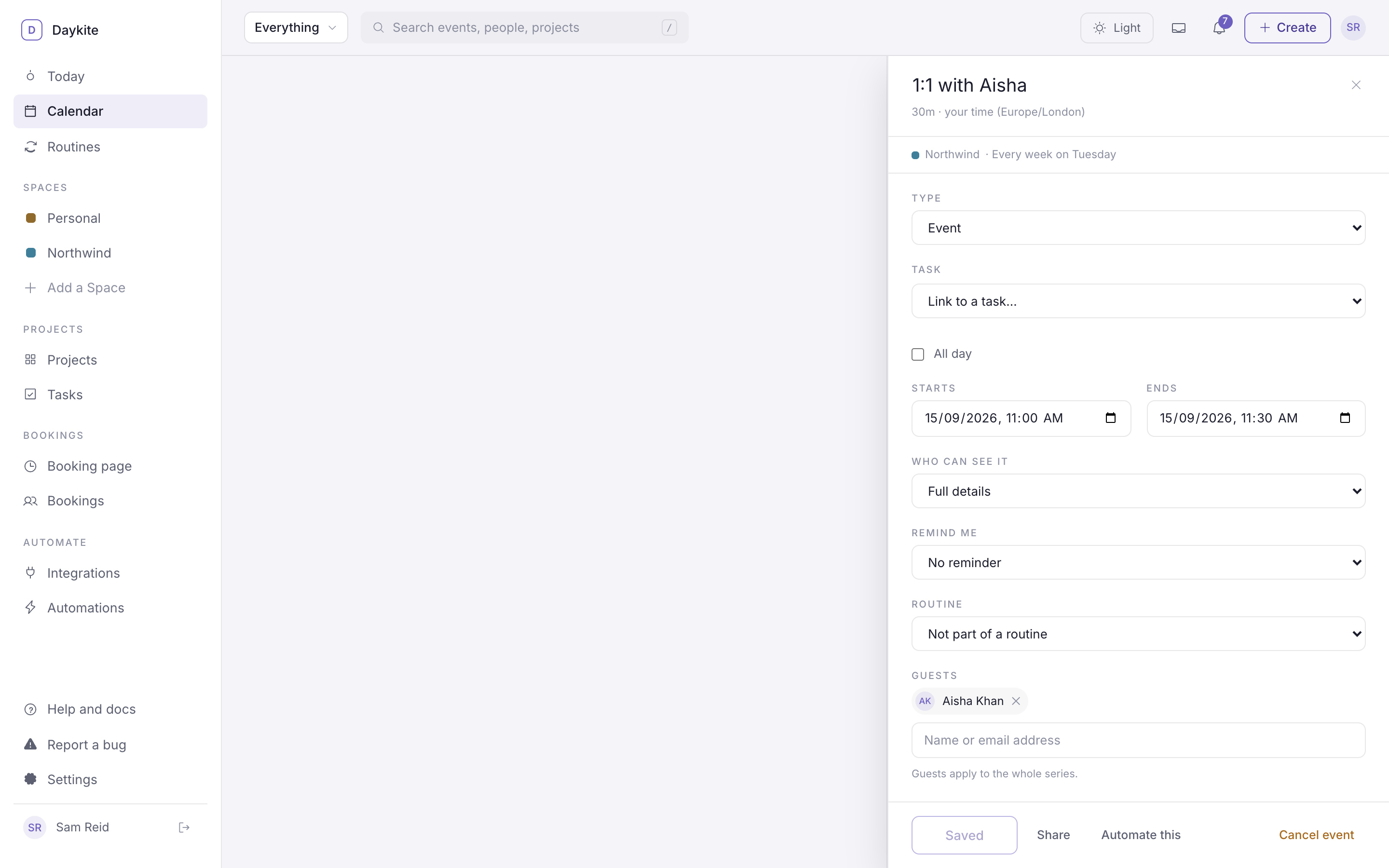Open notifications bell with 7 badge
The image size is (1389, 868).
[1219, 27]
